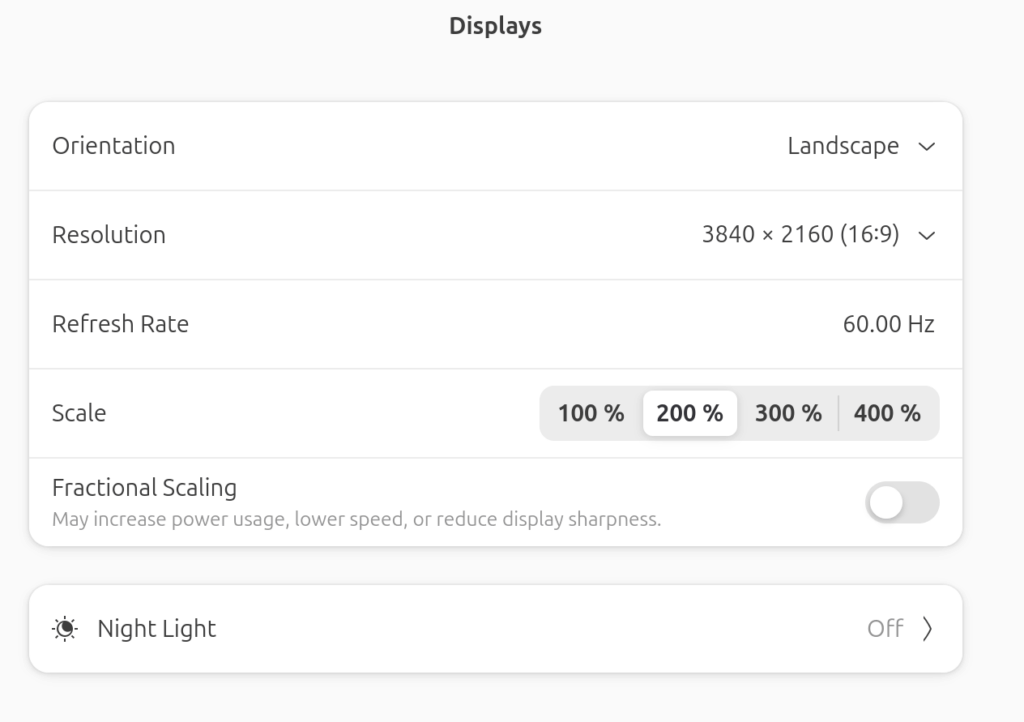
Task: Open the Landscape orientation dropdown
Action: (x=861, y=146)
